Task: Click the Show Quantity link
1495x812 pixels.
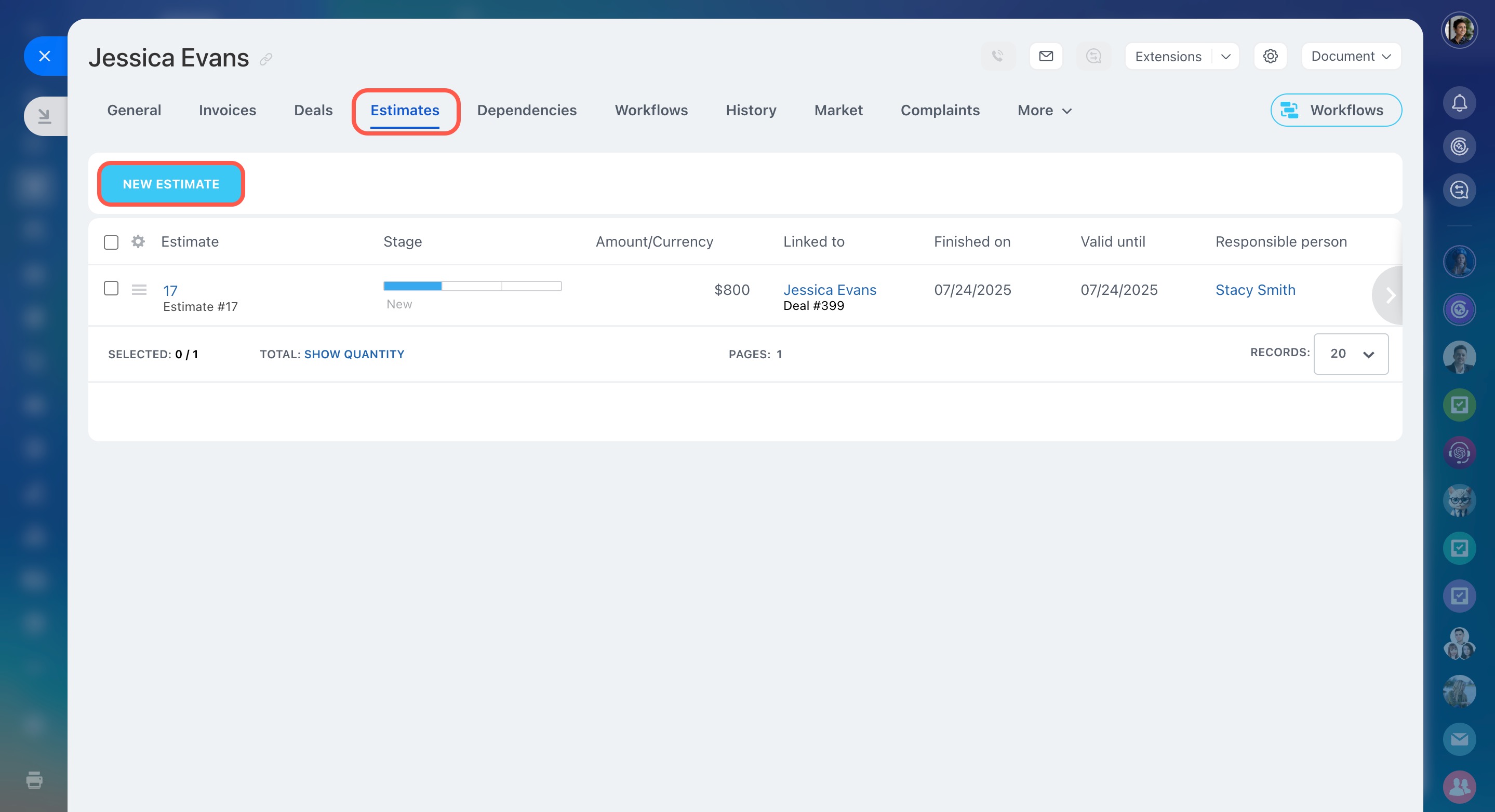Action: point(354,354)
